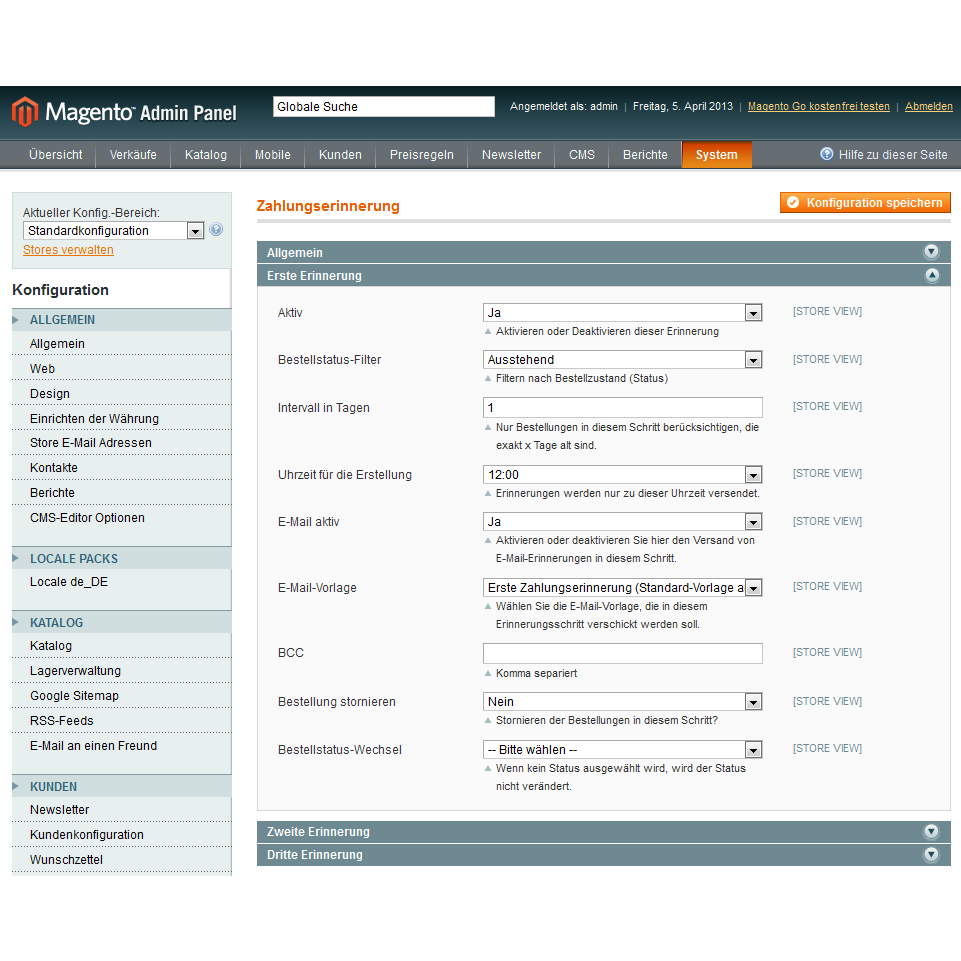Open the Bestellstatus-Wechsel dropdown
This screenshot has height=961, width=961.
[x=623, y=750]
